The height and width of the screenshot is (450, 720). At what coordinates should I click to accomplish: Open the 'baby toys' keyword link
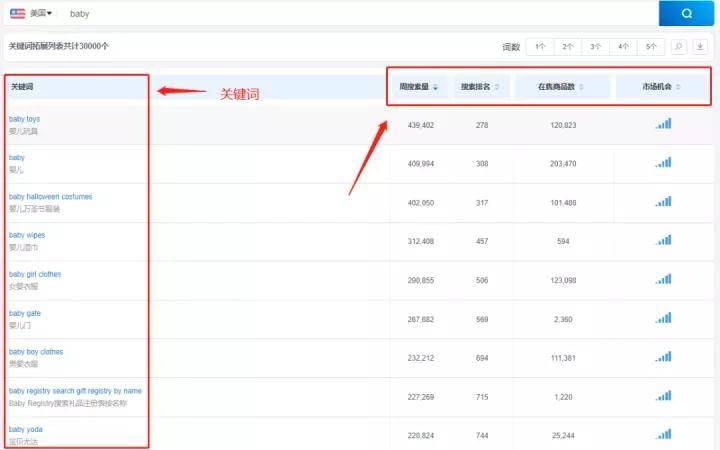(24, 119)
